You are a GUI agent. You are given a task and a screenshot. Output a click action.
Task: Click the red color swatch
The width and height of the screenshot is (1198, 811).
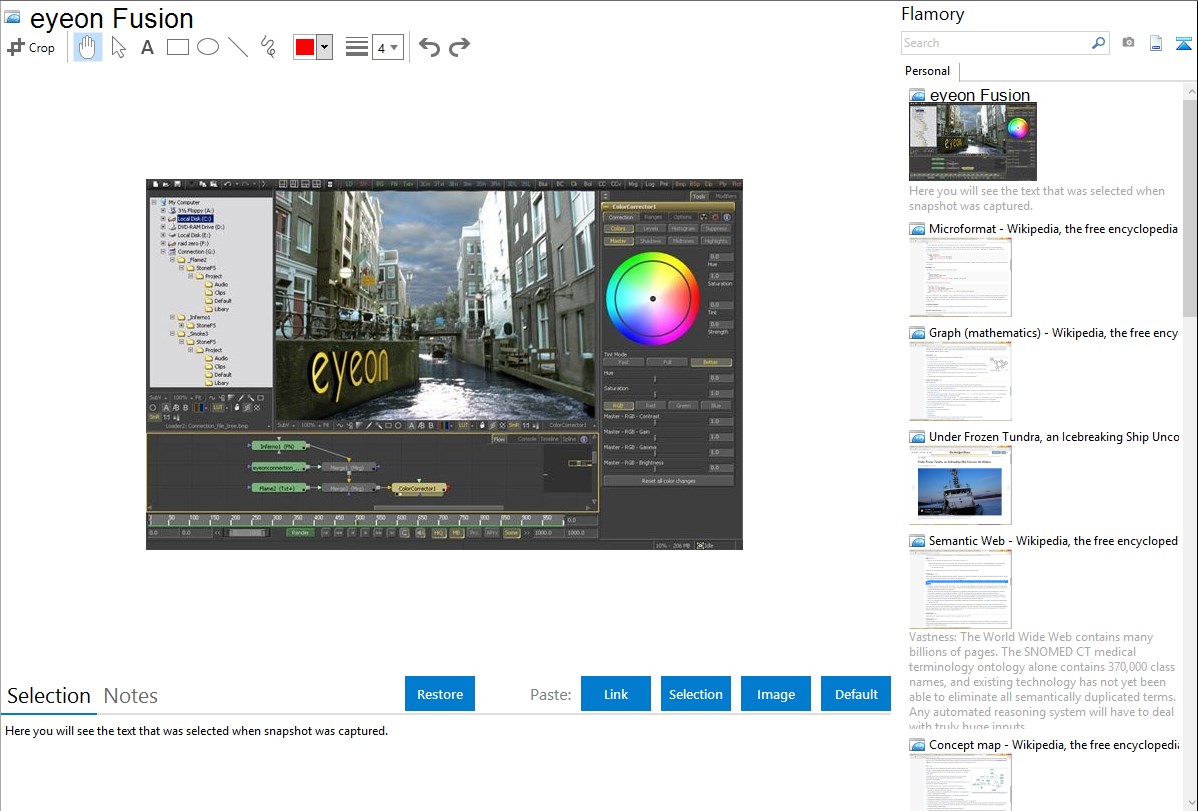pyautogui.click(x=305, y=47)
